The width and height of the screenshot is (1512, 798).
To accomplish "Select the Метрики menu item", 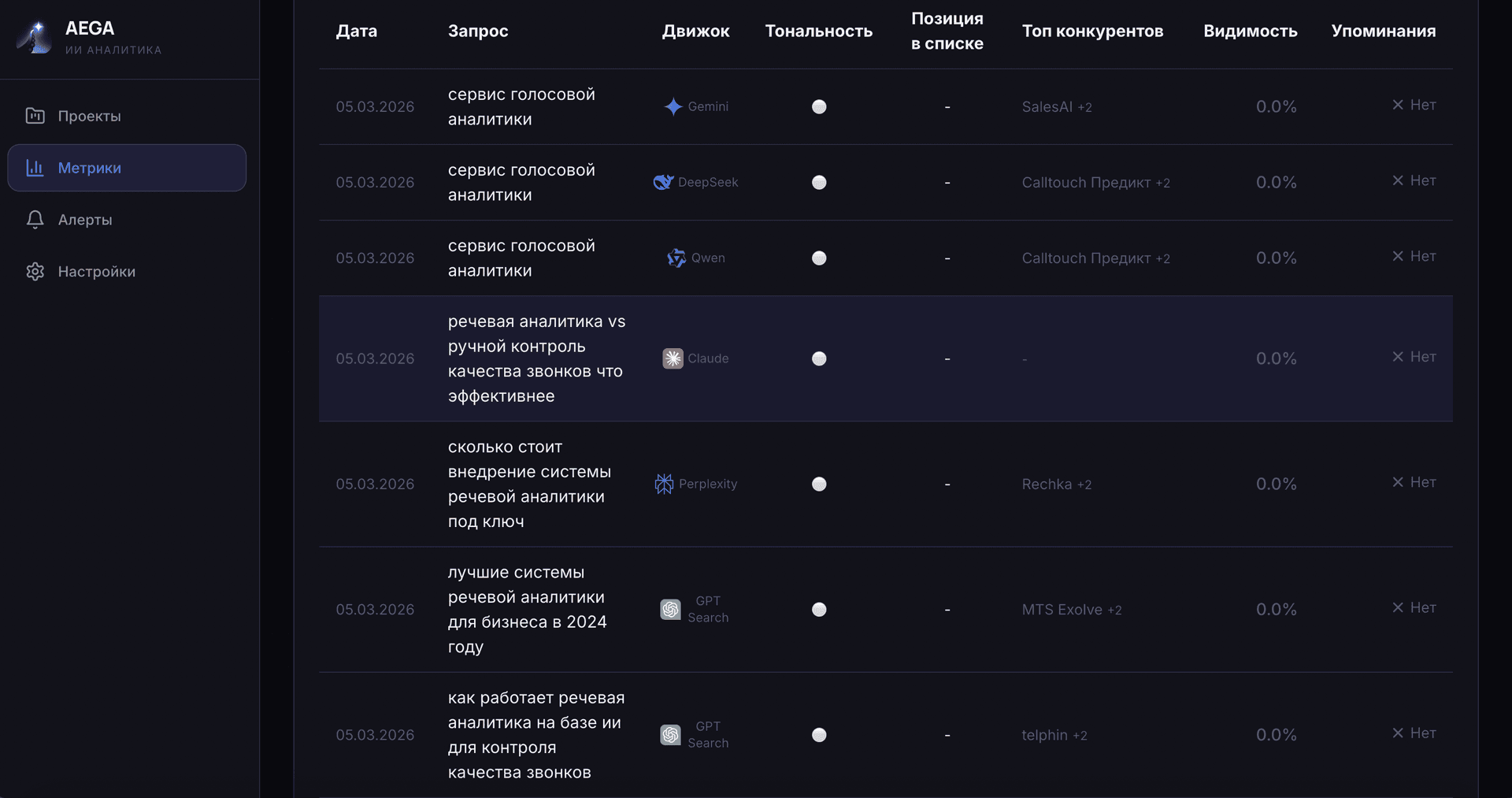I will (x=89, y=168).
